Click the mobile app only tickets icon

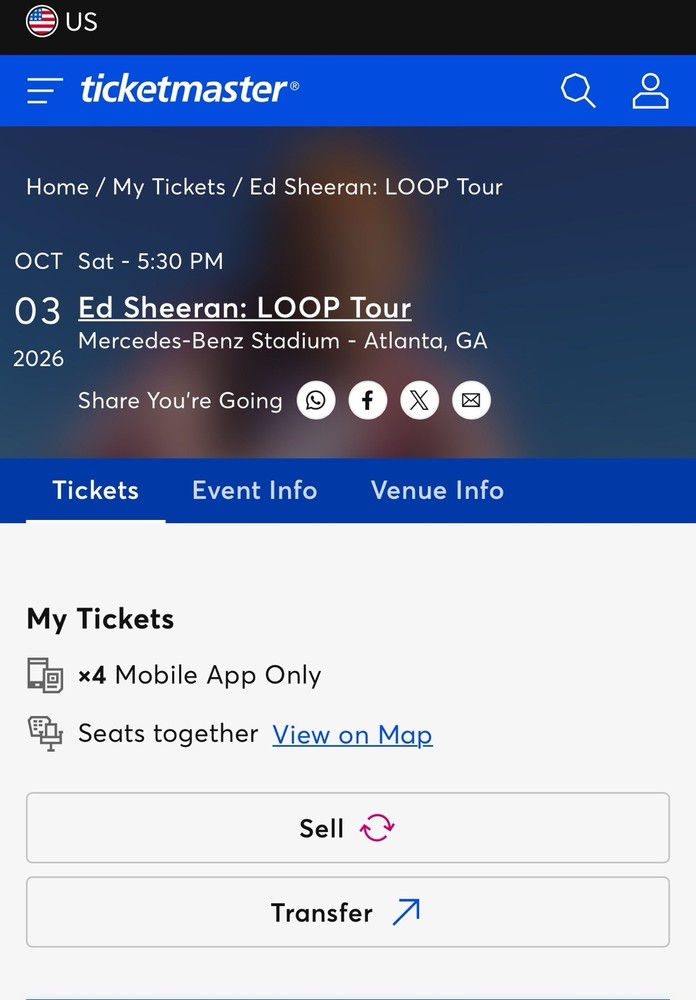pyautogui.click(x=44, y=674)
